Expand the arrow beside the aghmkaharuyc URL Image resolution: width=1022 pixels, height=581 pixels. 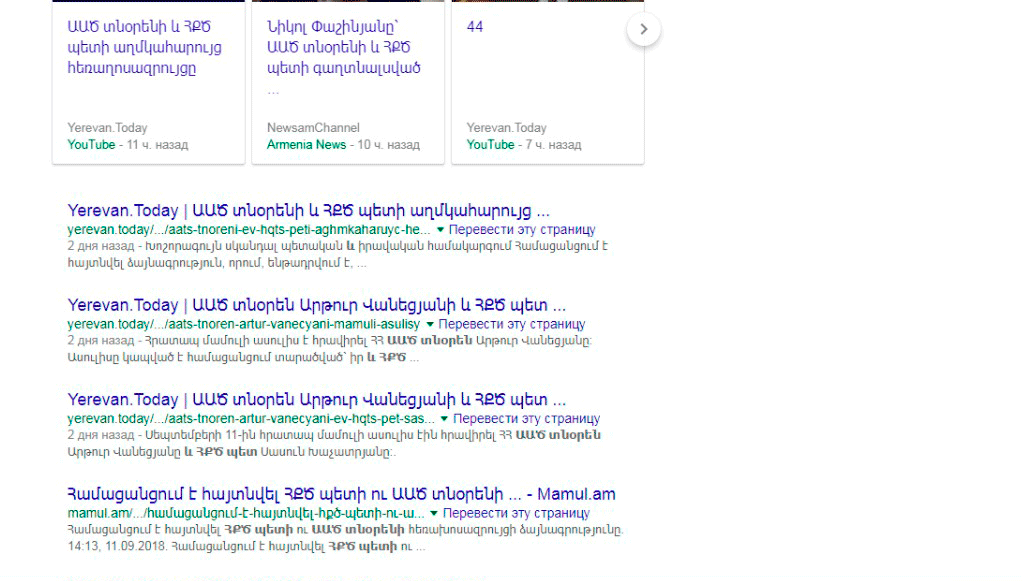click(439, 230)
